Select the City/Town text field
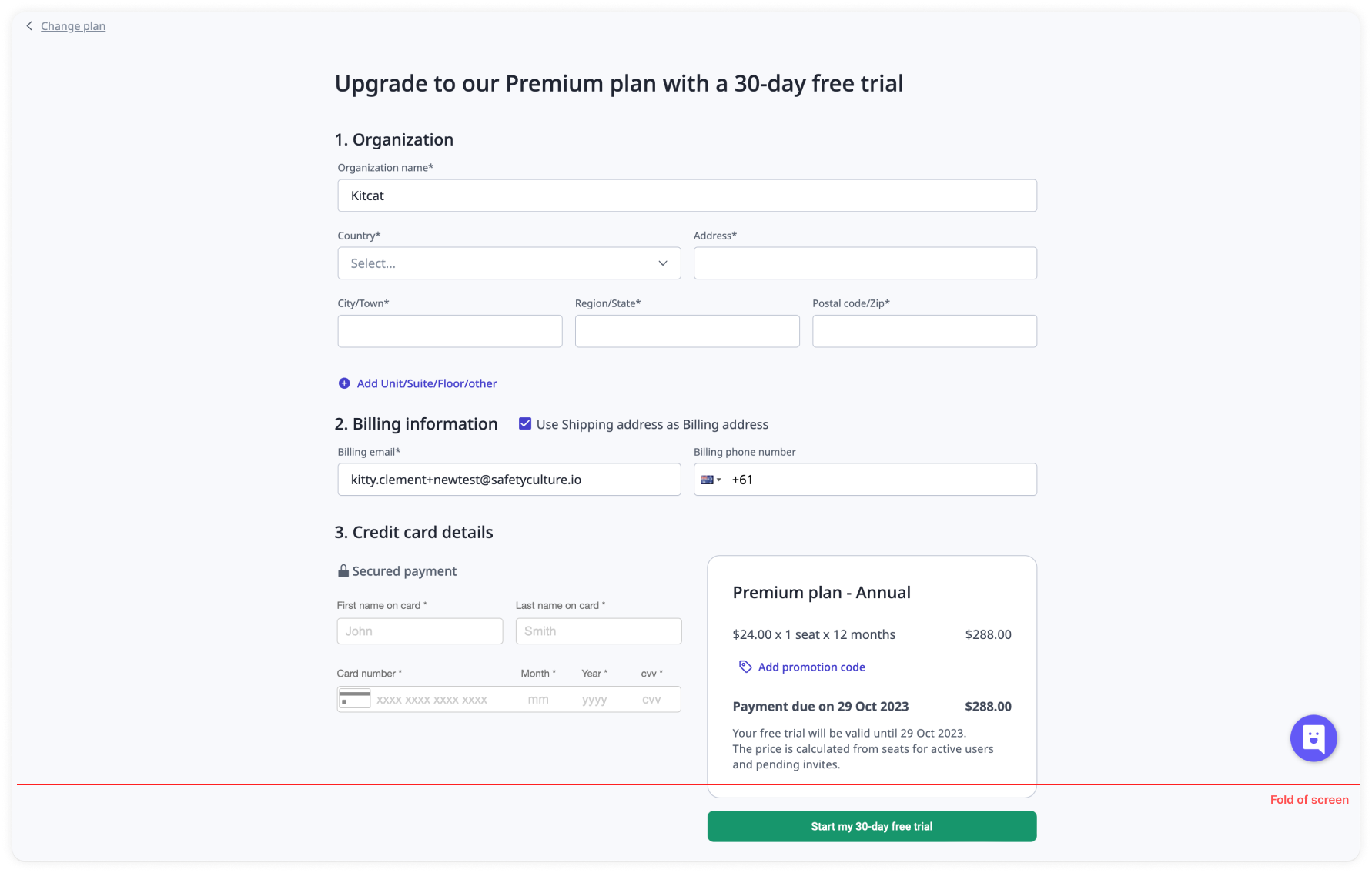1372x873 pixels. (x=450, y=331)
